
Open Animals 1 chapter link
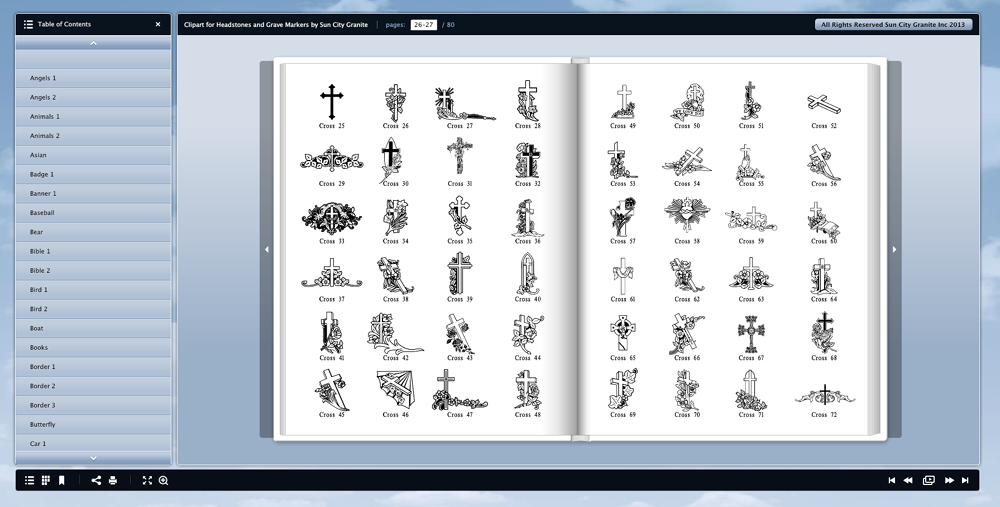[x=45, y=117]
